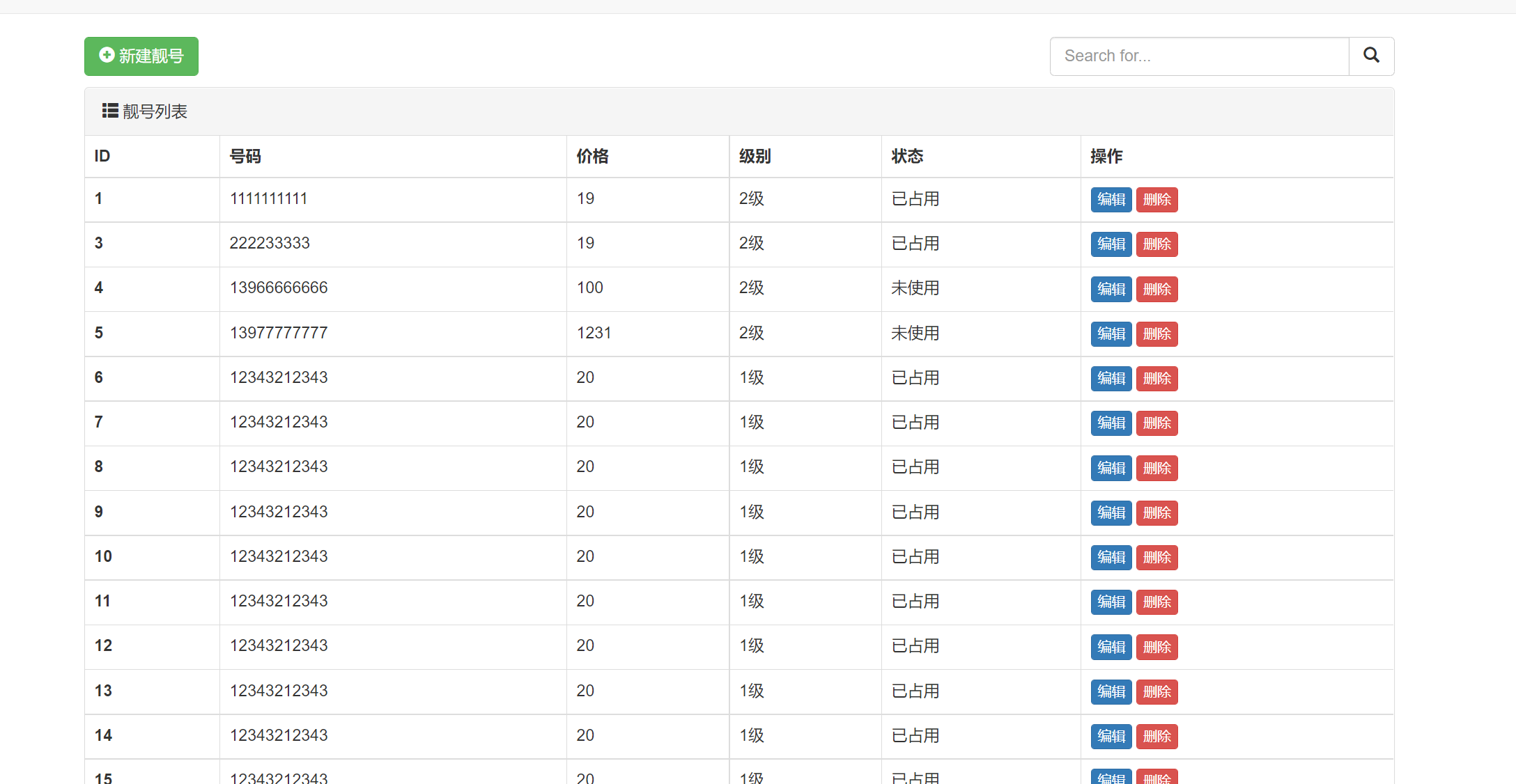Edit row with ID 14

click(x=1111, y=736)
